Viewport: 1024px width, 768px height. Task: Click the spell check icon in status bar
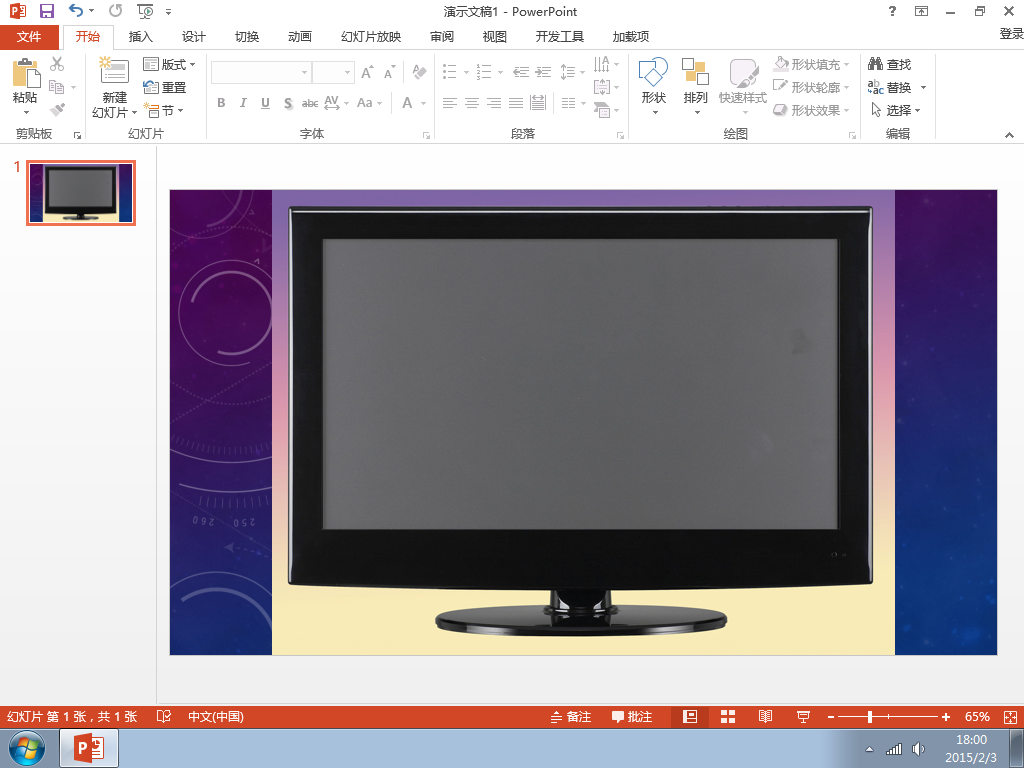pos(164,716)
